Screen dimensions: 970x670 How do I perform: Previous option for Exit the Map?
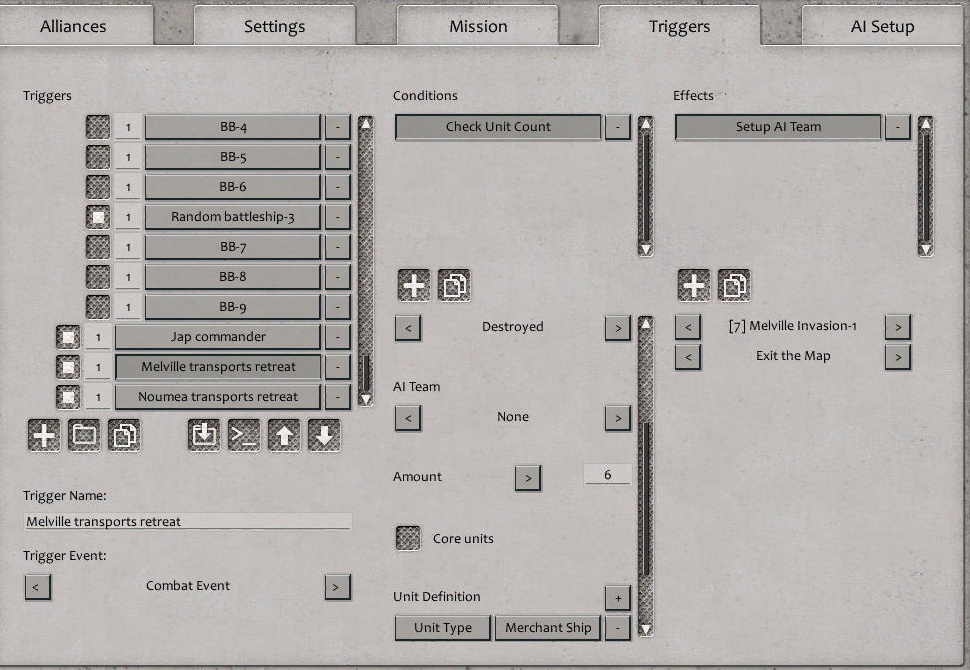[x=688, y=357]
